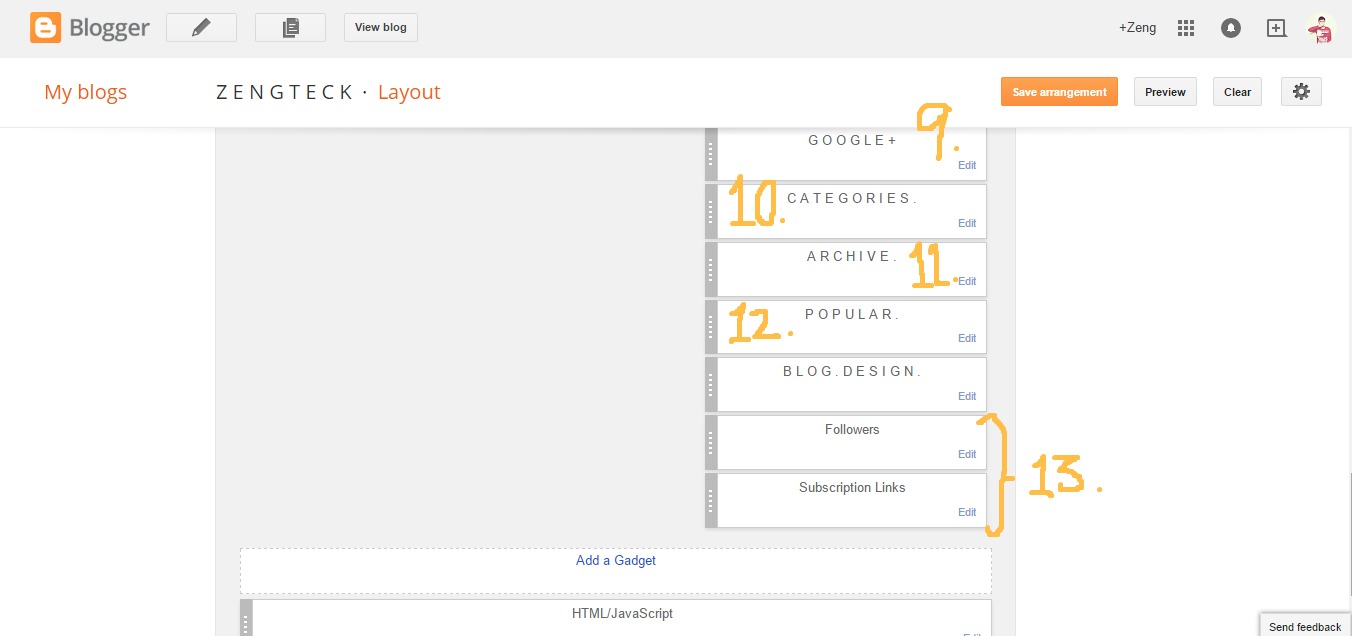Open the settings gear menu
The width and height of the screenshot is (1352, 636).
pyautogui.click(x=1301, y=92)
